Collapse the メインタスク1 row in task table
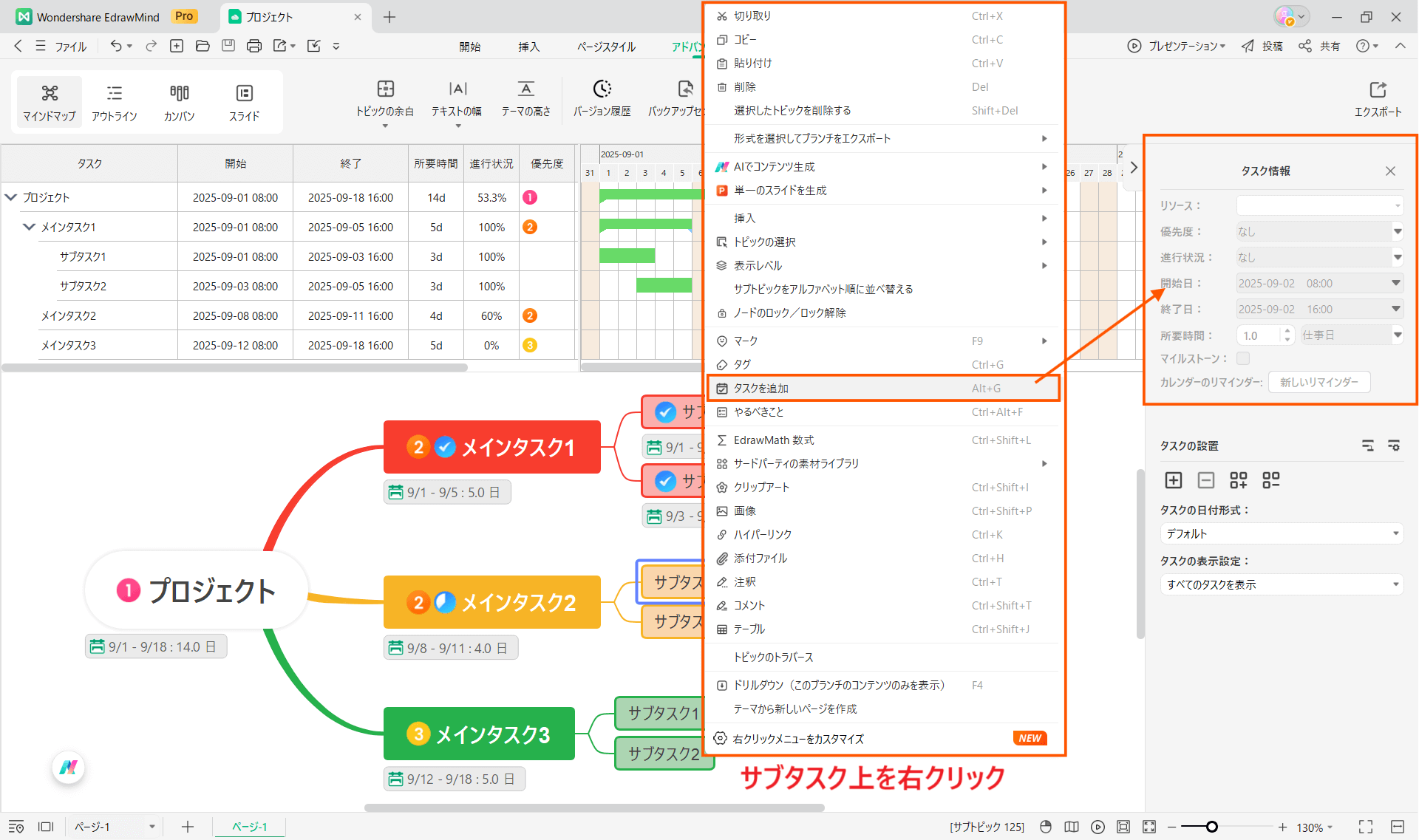 (29, 227)
